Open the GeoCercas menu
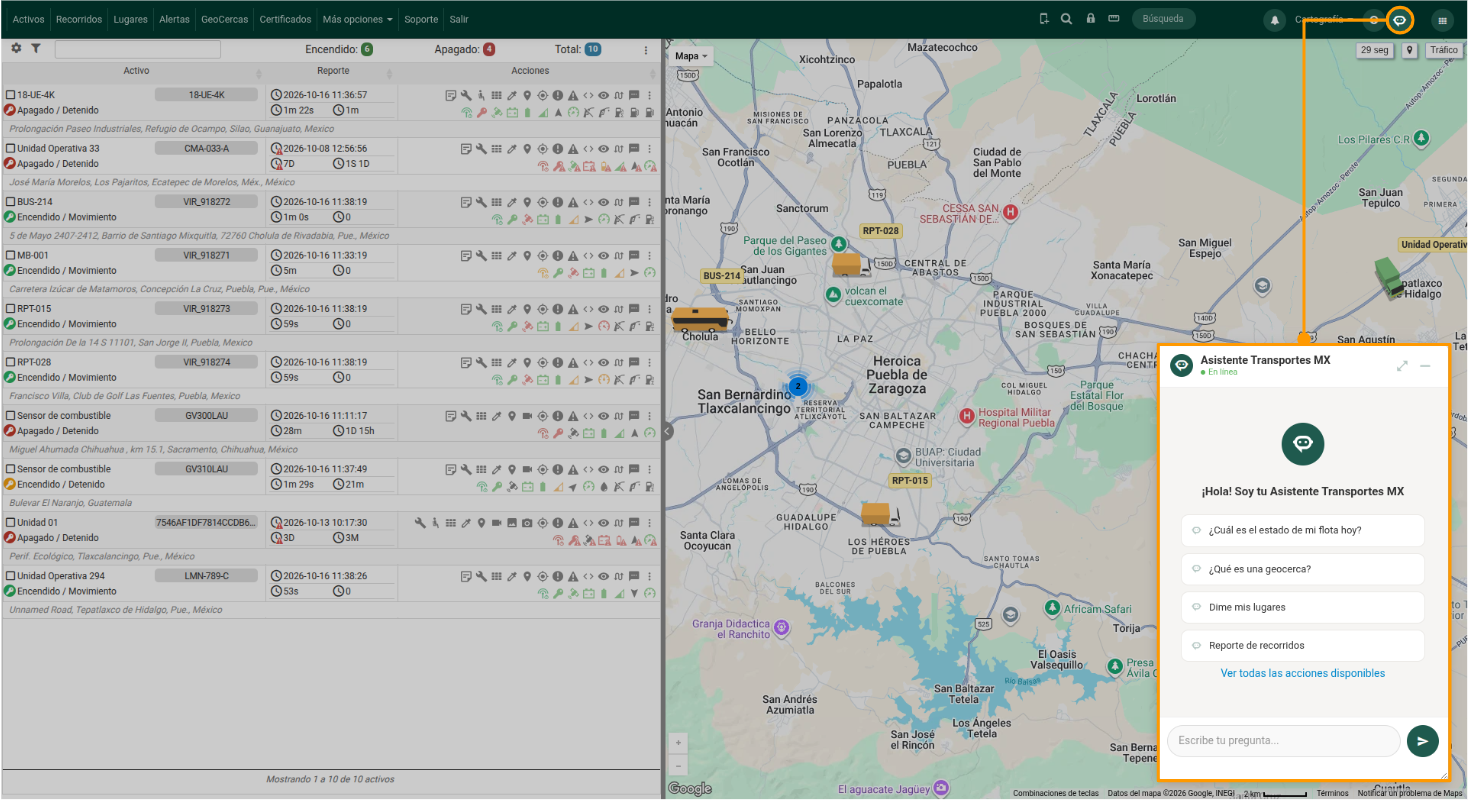Image resolution: width=1468 pixels, height=801 pixels. 224,19
